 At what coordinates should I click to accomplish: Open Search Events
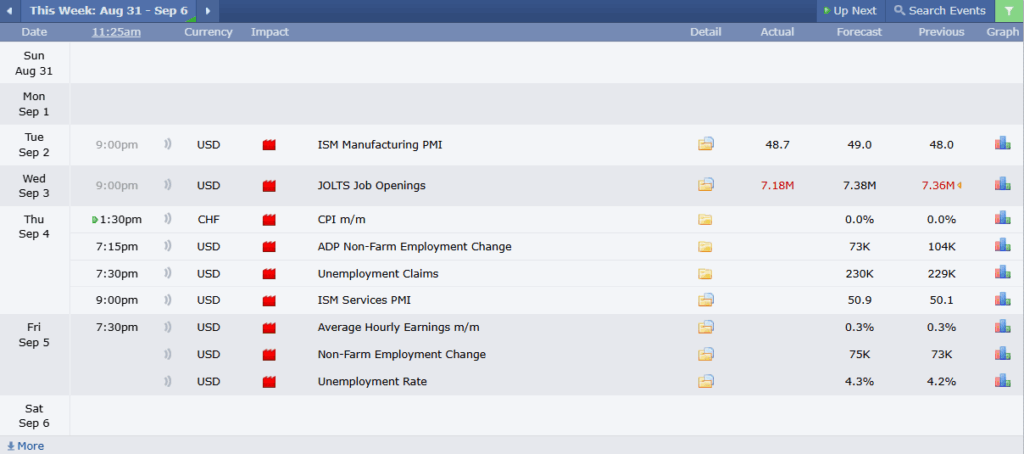[x=940, y=11]
